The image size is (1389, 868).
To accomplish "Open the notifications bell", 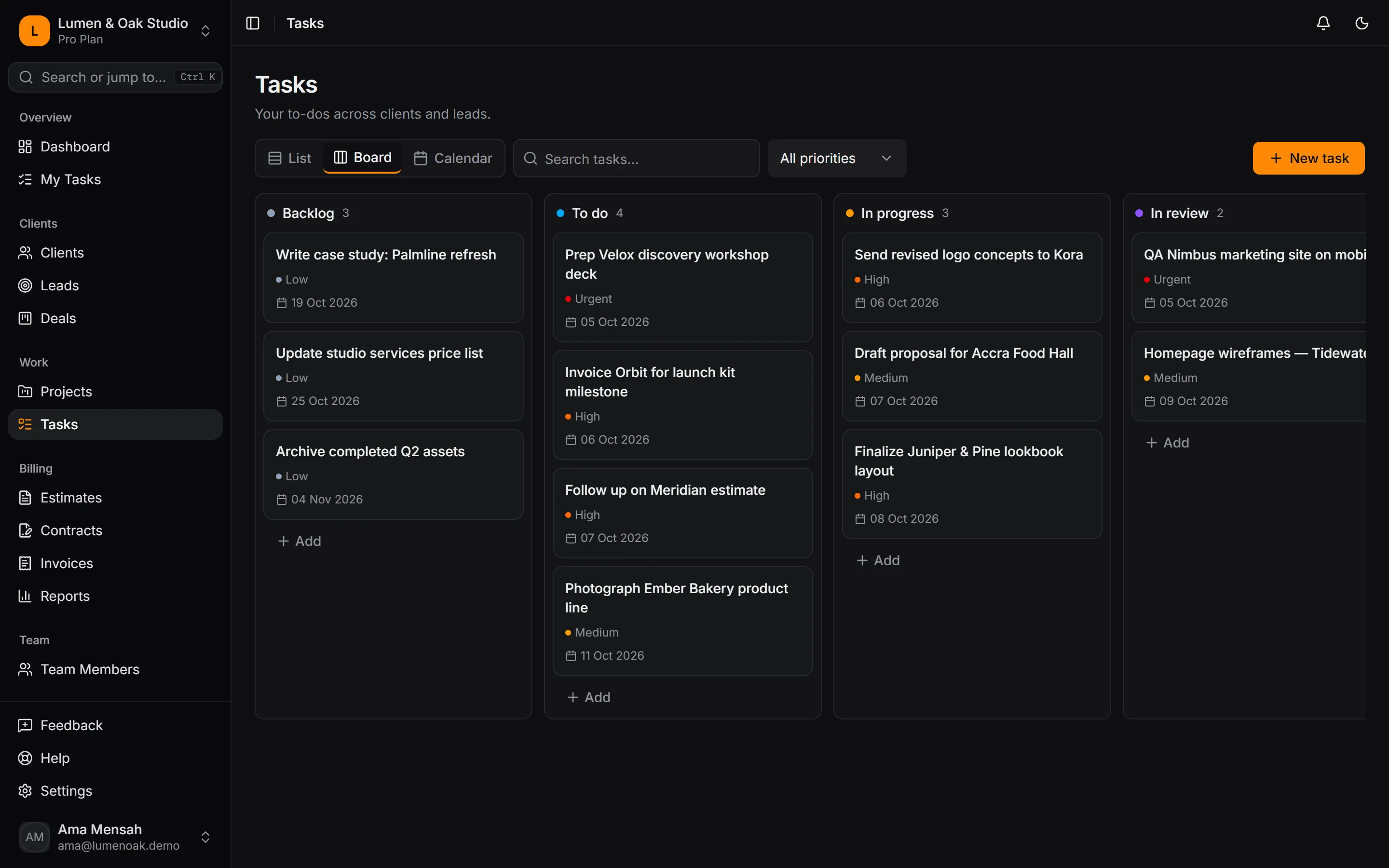I will (1323, 23).
